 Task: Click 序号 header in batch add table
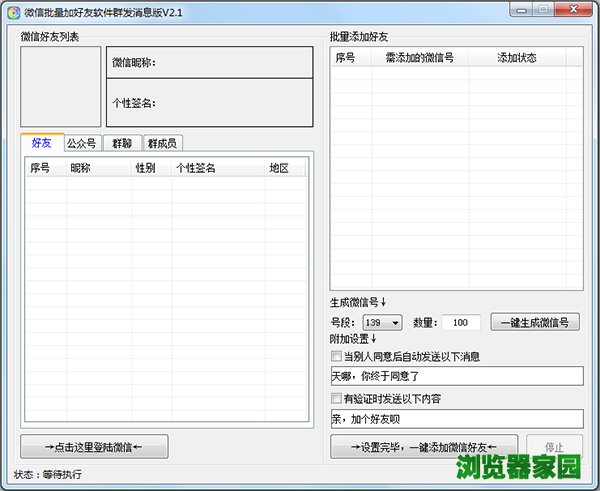pos(351,58)
